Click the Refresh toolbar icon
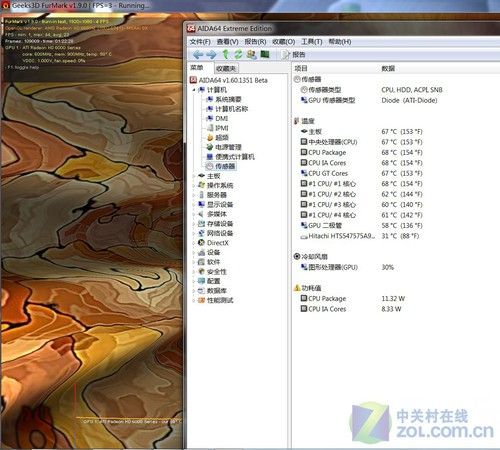This screenshot has height=450, width=500. pos(238,54)
